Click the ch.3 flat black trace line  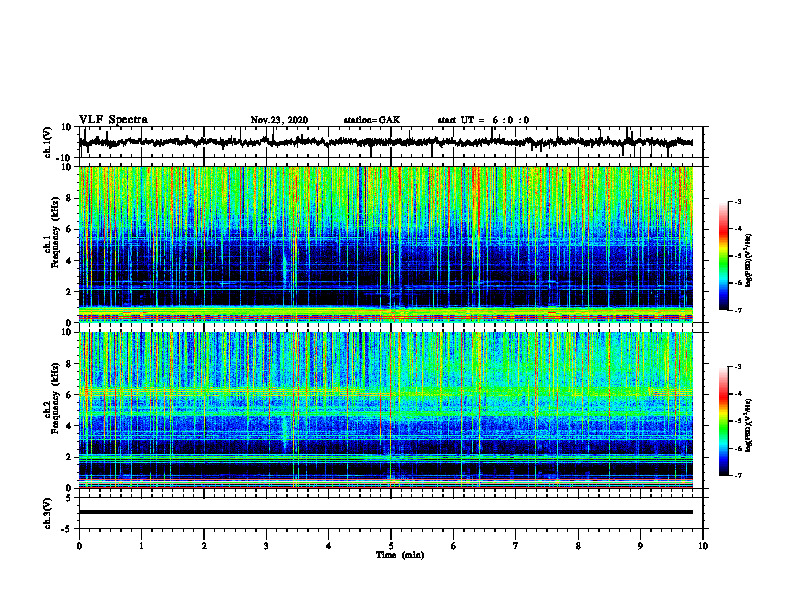click(x=386, y=512)
